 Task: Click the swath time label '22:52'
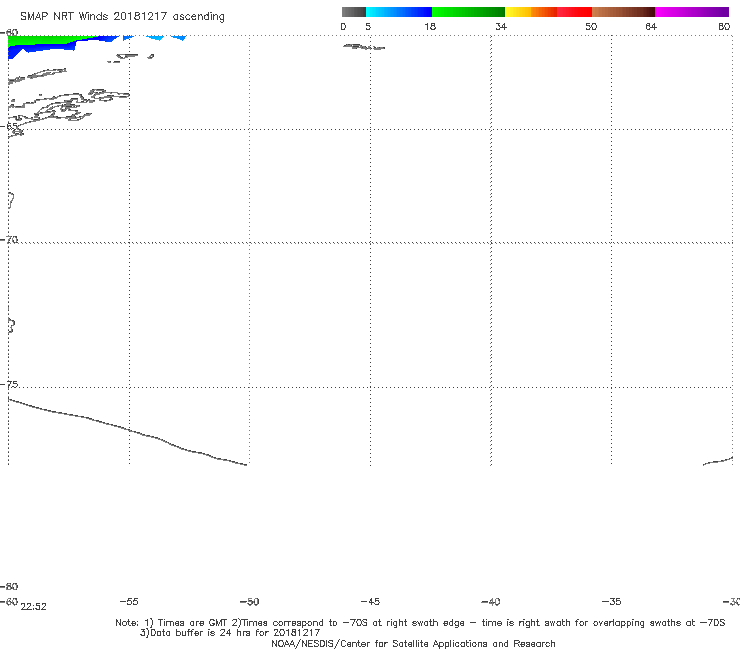point(34,607)
